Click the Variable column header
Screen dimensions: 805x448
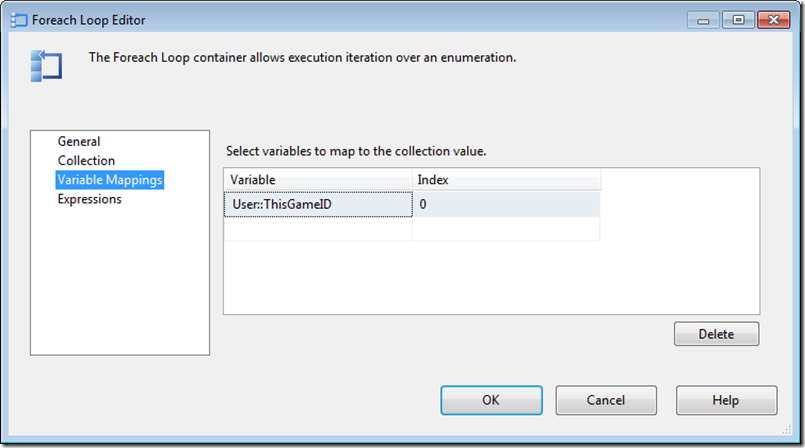pyautogui.click(x=317, y=180)
